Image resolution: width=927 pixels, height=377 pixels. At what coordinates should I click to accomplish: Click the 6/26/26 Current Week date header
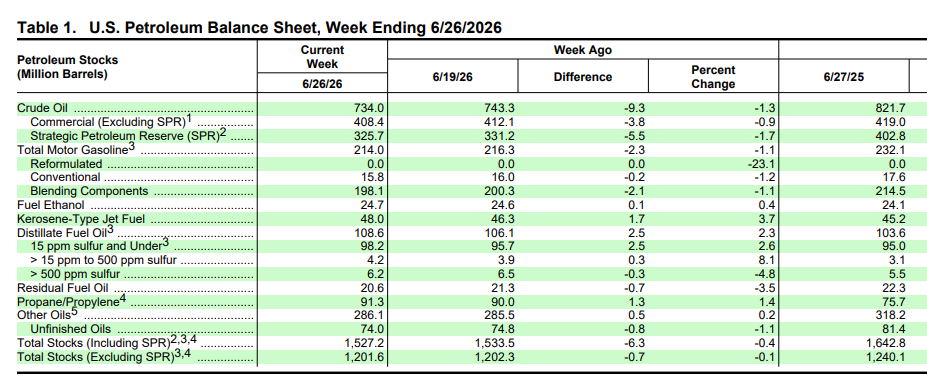click(322, 83)
